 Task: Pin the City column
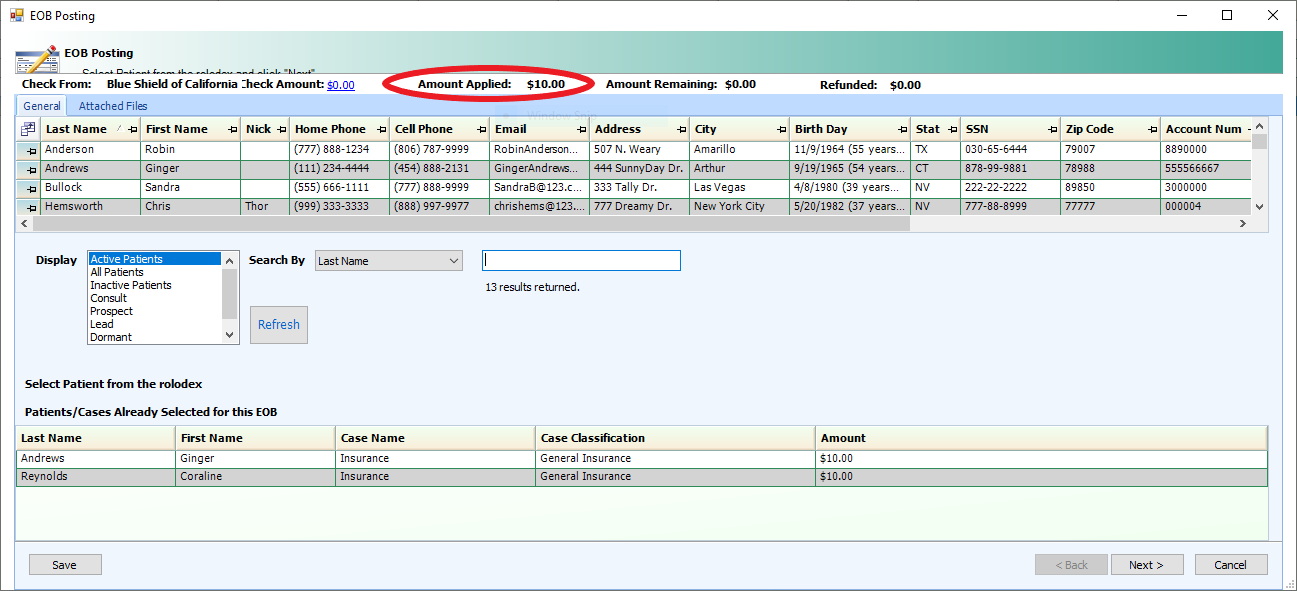[783, 130]
